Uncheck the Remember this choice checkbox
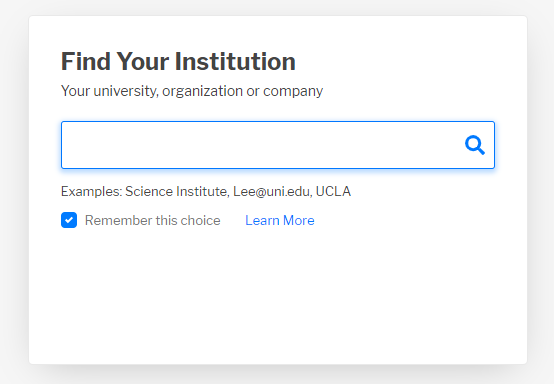554x384 pixels. (x=69, y=220)
